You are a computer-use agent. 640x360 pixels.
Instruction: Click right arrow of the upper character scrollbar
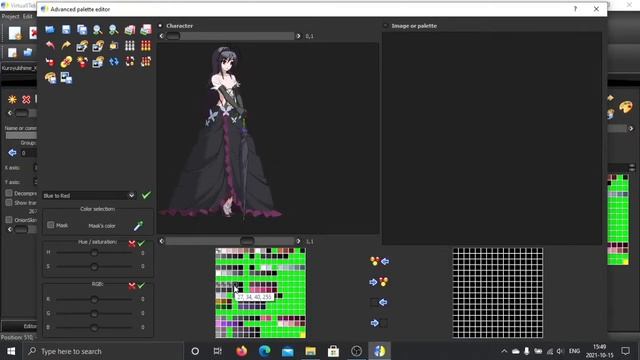(298, 36)
